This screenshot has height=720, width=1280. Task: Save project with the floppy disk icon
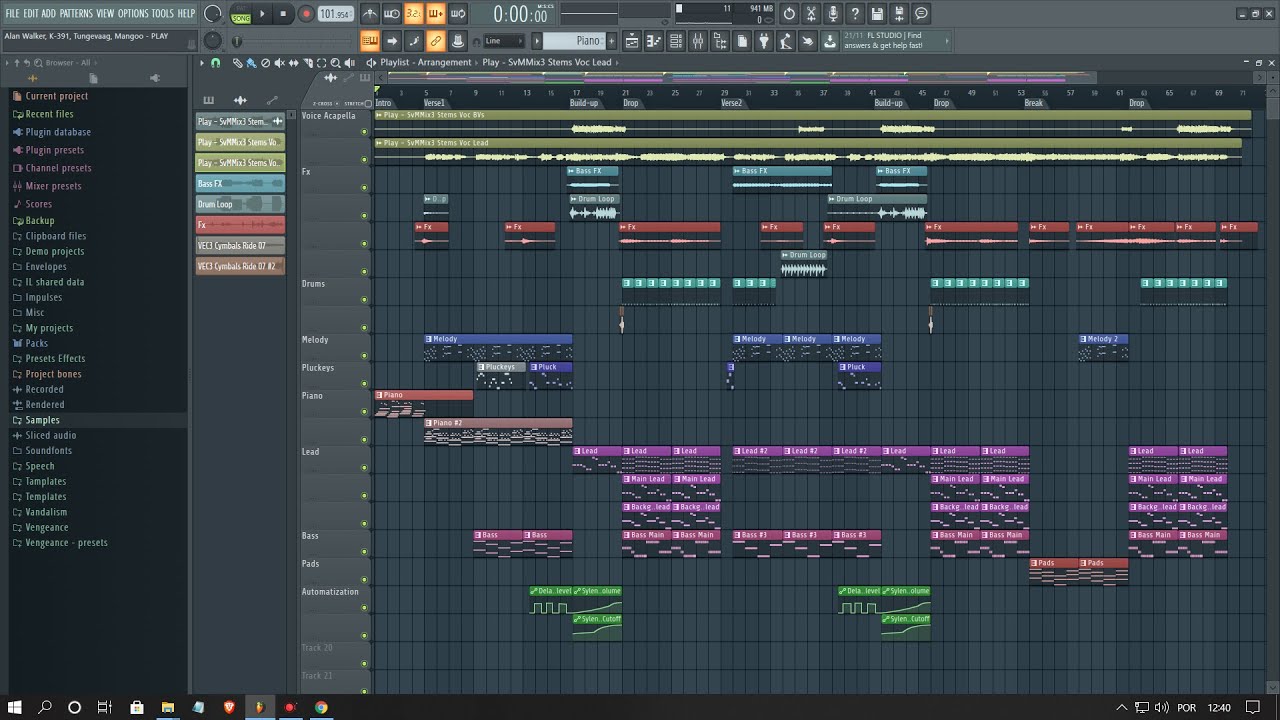click(877, 14)
